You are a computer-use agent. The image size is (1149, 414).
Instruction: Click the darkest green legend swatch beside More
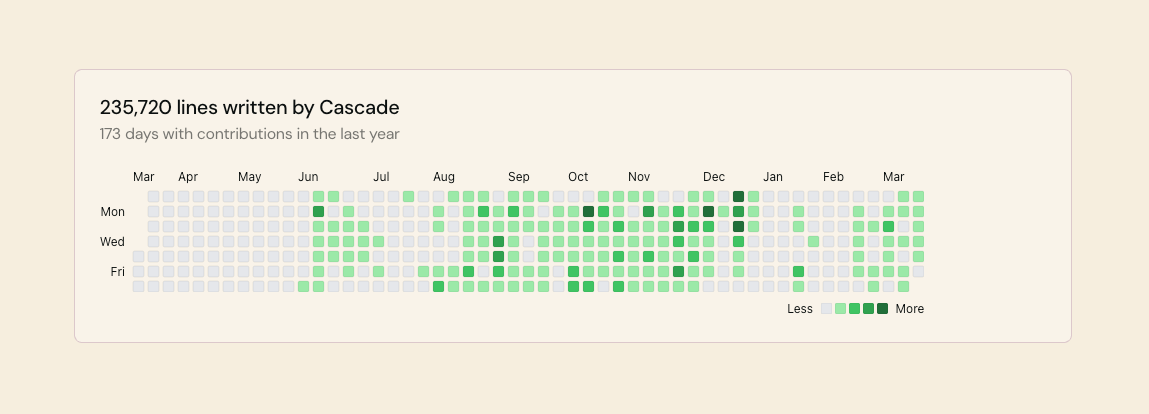click(x=882, y=308)
